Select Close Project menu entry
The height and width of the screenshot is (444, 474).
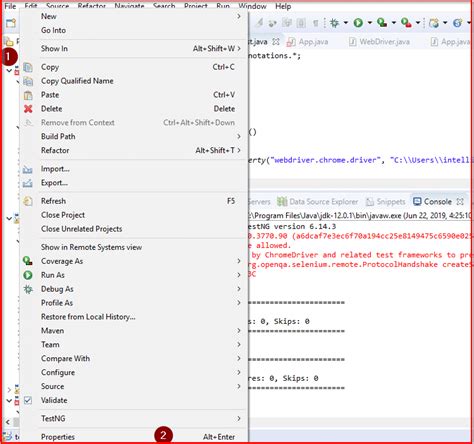tap(134, 215)
